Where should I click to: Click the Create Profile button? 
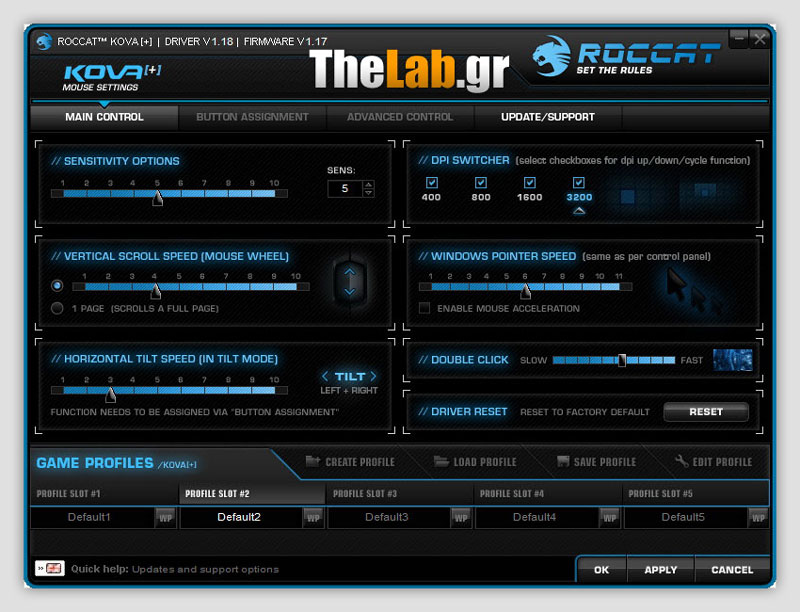[350, 462]
